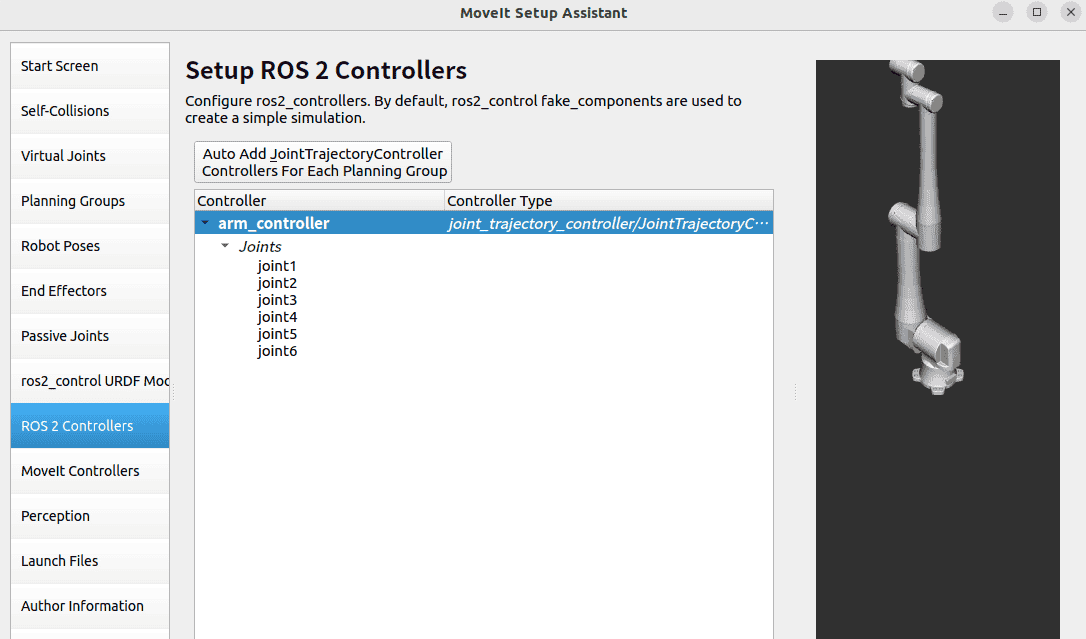
Task: Collapse the Joints subtree arrow
Action: point(225,247)
